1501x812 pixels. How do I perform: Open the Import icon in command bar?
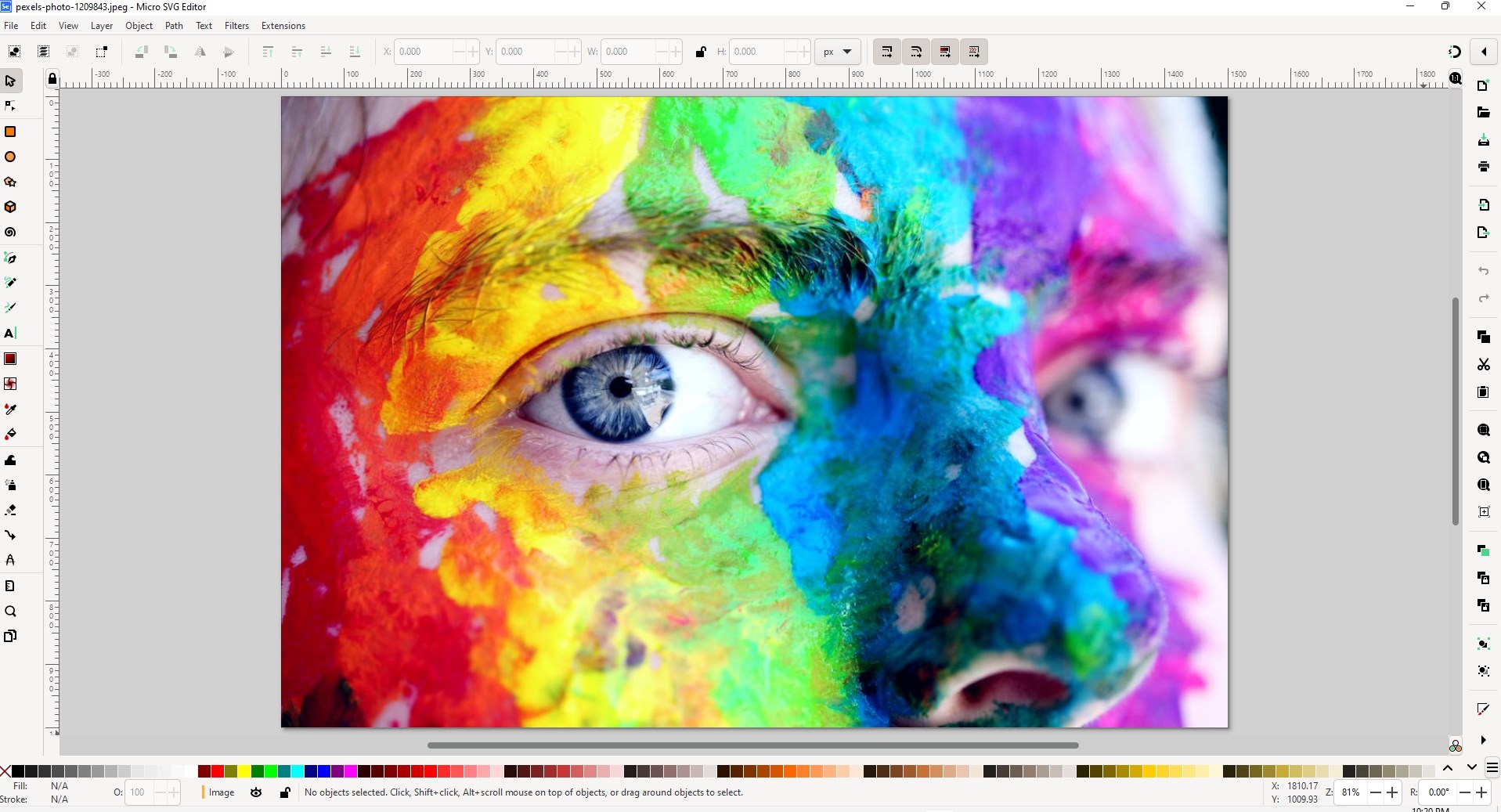(x=1483, y=205)
